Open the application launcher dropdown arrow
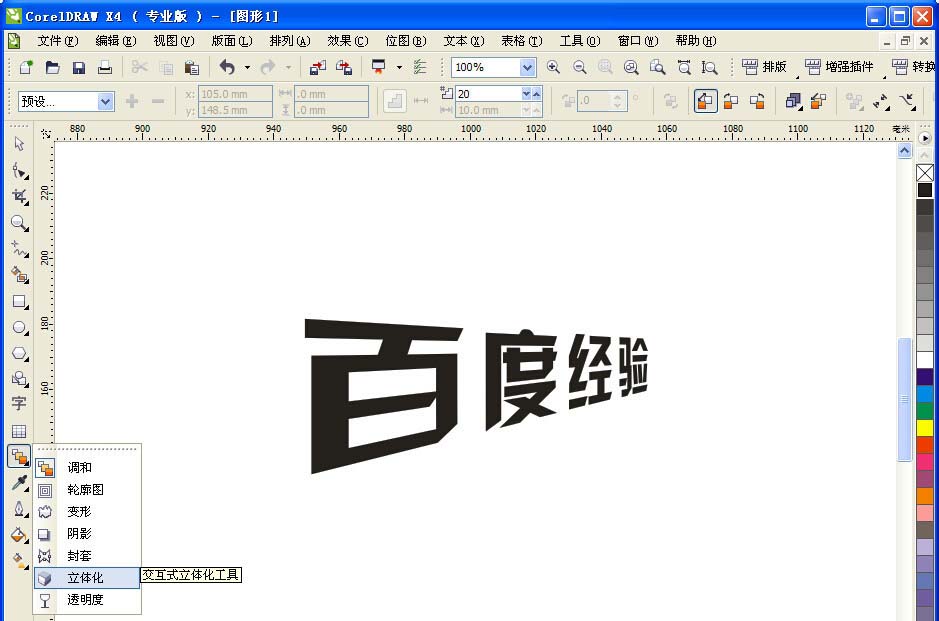 (x=399, y=68)
